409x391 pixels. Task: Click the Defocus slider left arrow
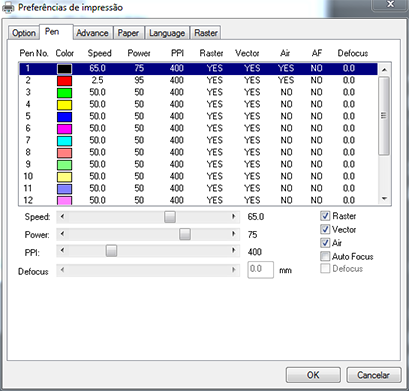[62, 270]
